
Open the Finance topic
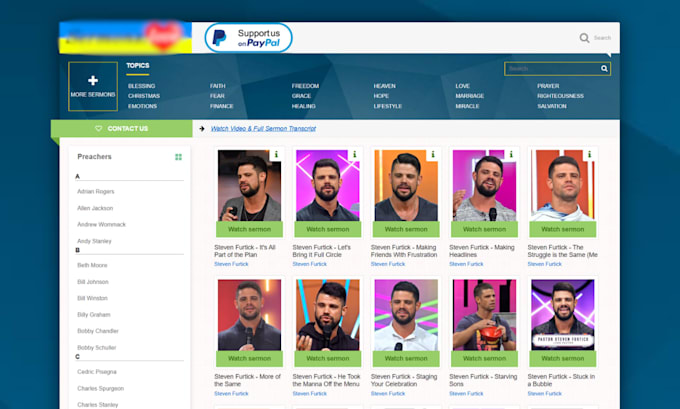(222, 106)
